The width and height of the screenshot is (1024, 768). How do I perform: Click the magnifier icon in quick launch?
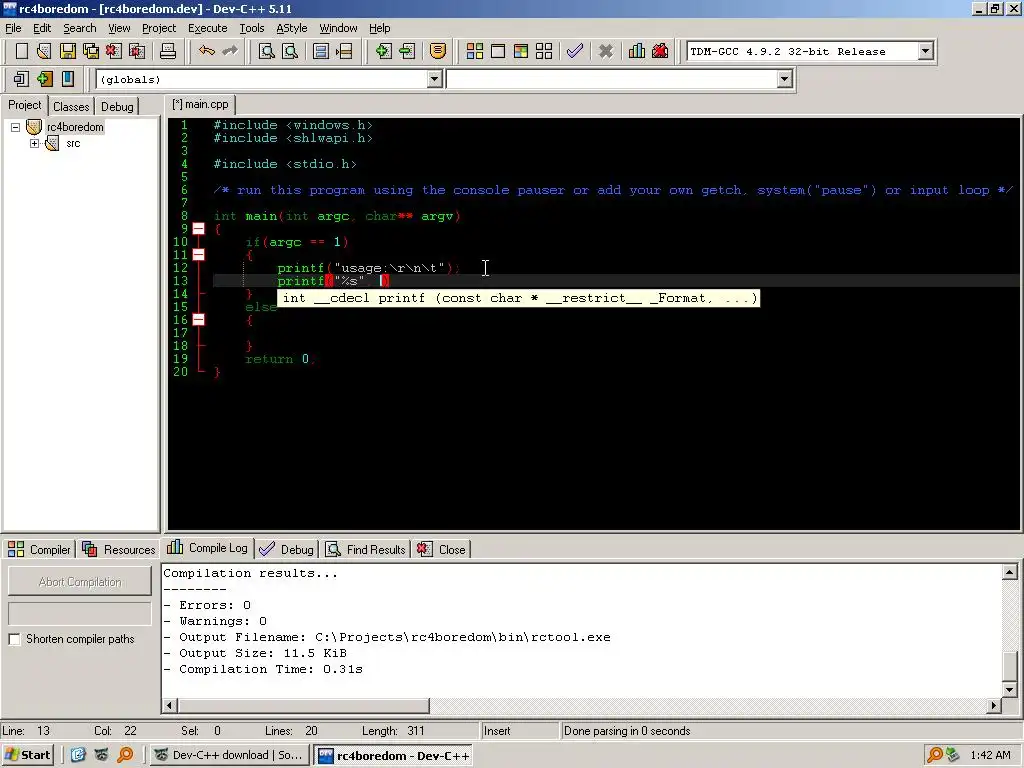tap(125, 755)
